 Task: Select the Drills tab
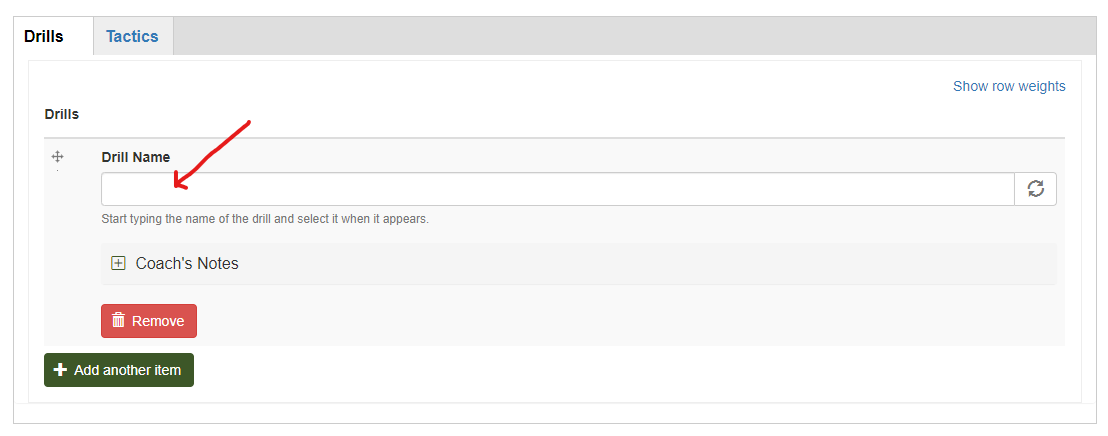pos(44,36)
